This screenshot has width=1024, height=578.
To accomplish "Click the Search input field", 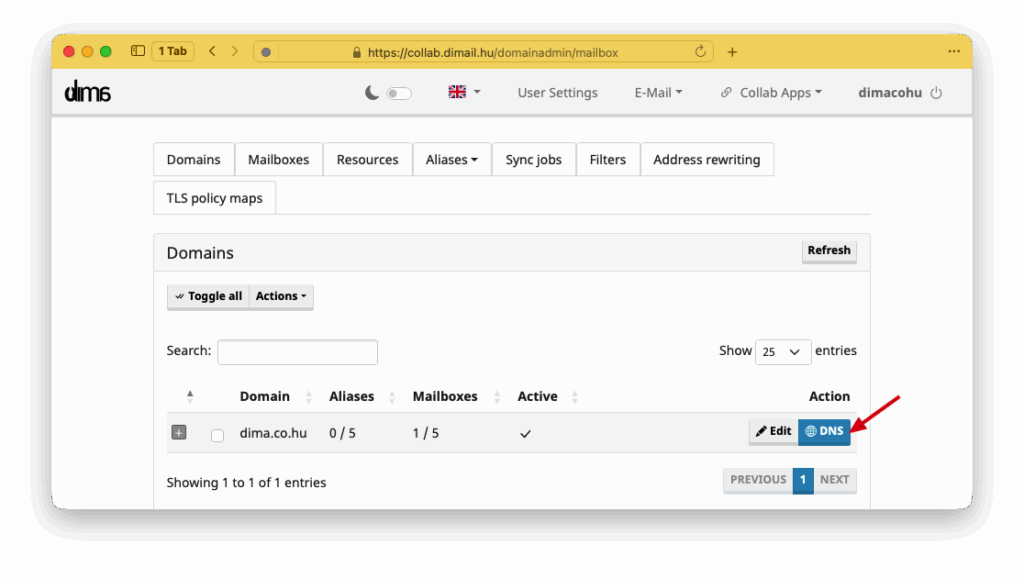I will coord(297,352).
